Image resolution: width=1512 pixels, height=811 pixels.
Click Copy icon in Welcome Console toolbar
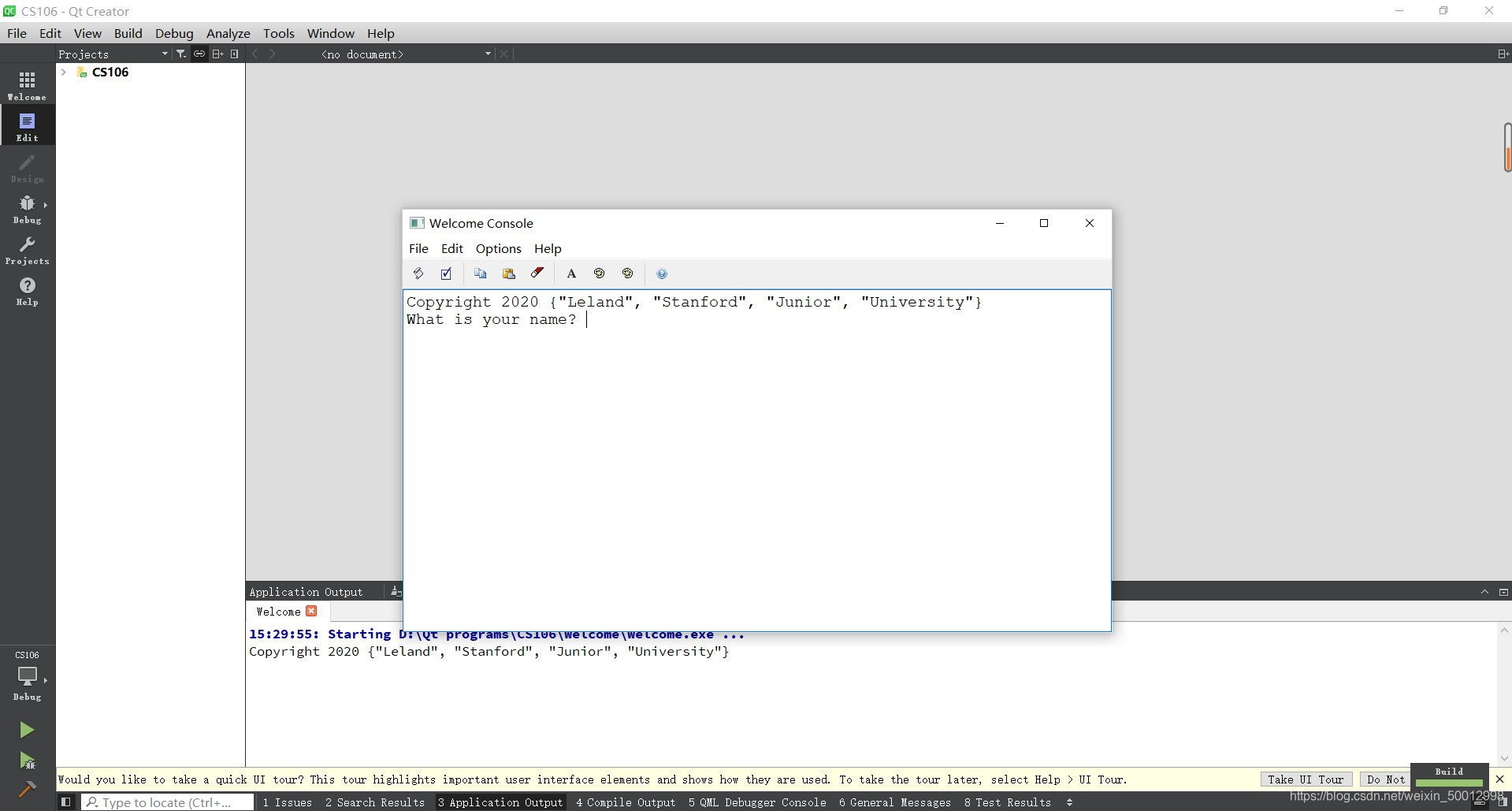[480, 273]
